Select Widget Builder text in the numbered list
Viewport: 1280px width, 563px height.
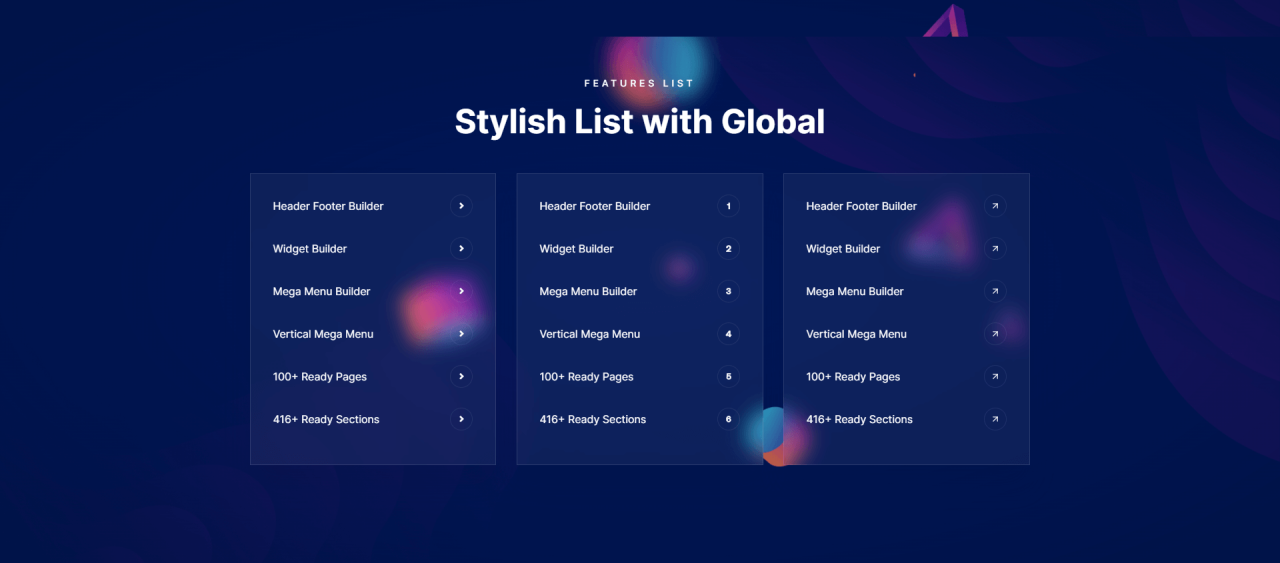coord(576,249)
